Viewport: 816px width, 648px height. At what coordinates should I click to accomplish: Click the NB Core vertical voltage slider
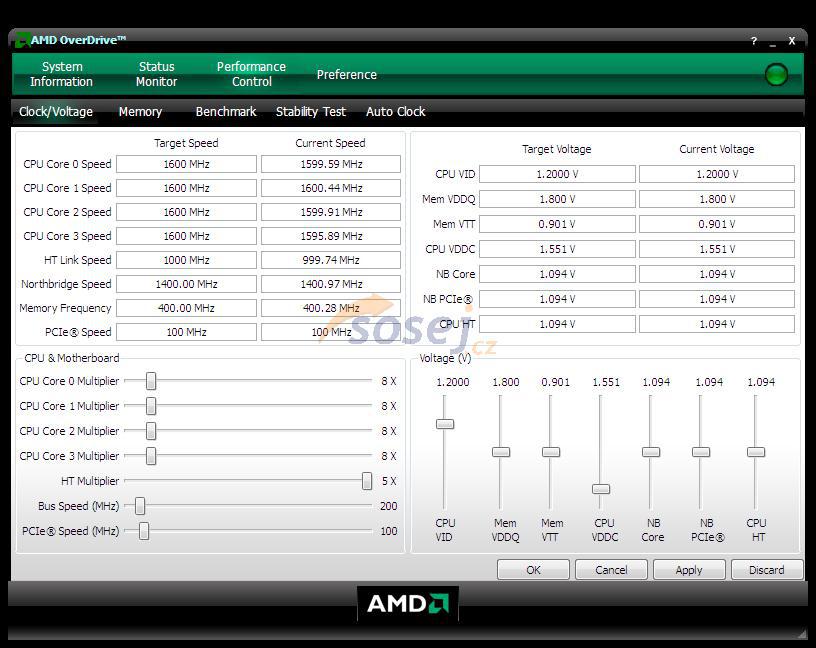pyautogui.click(x=651, y=452)
